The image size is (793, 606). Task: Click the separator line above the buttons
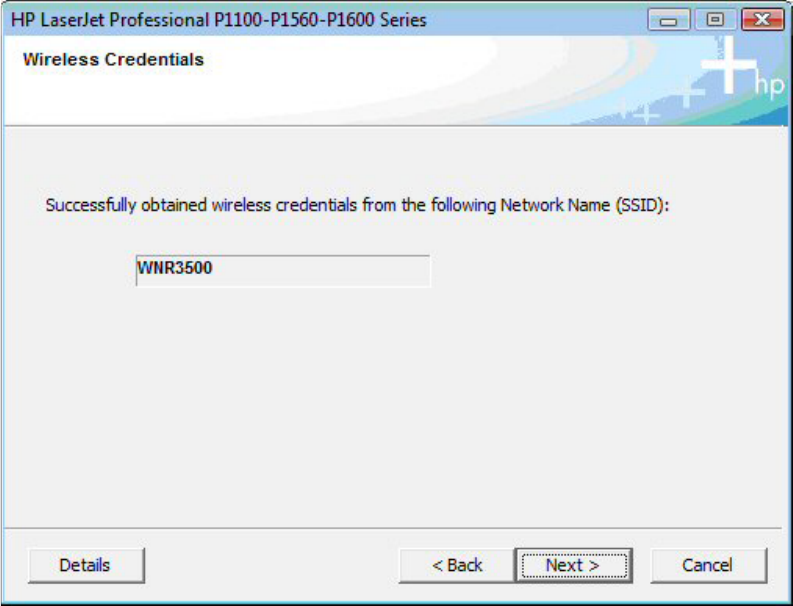point(393,528)
